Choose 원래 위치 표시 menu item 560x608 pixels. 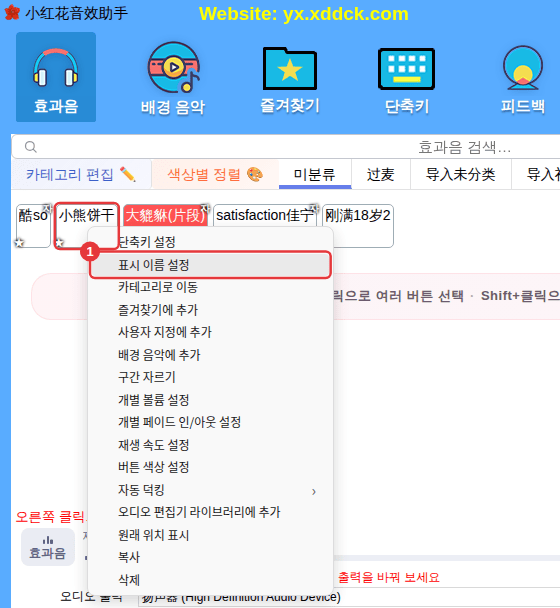[210, 535]
